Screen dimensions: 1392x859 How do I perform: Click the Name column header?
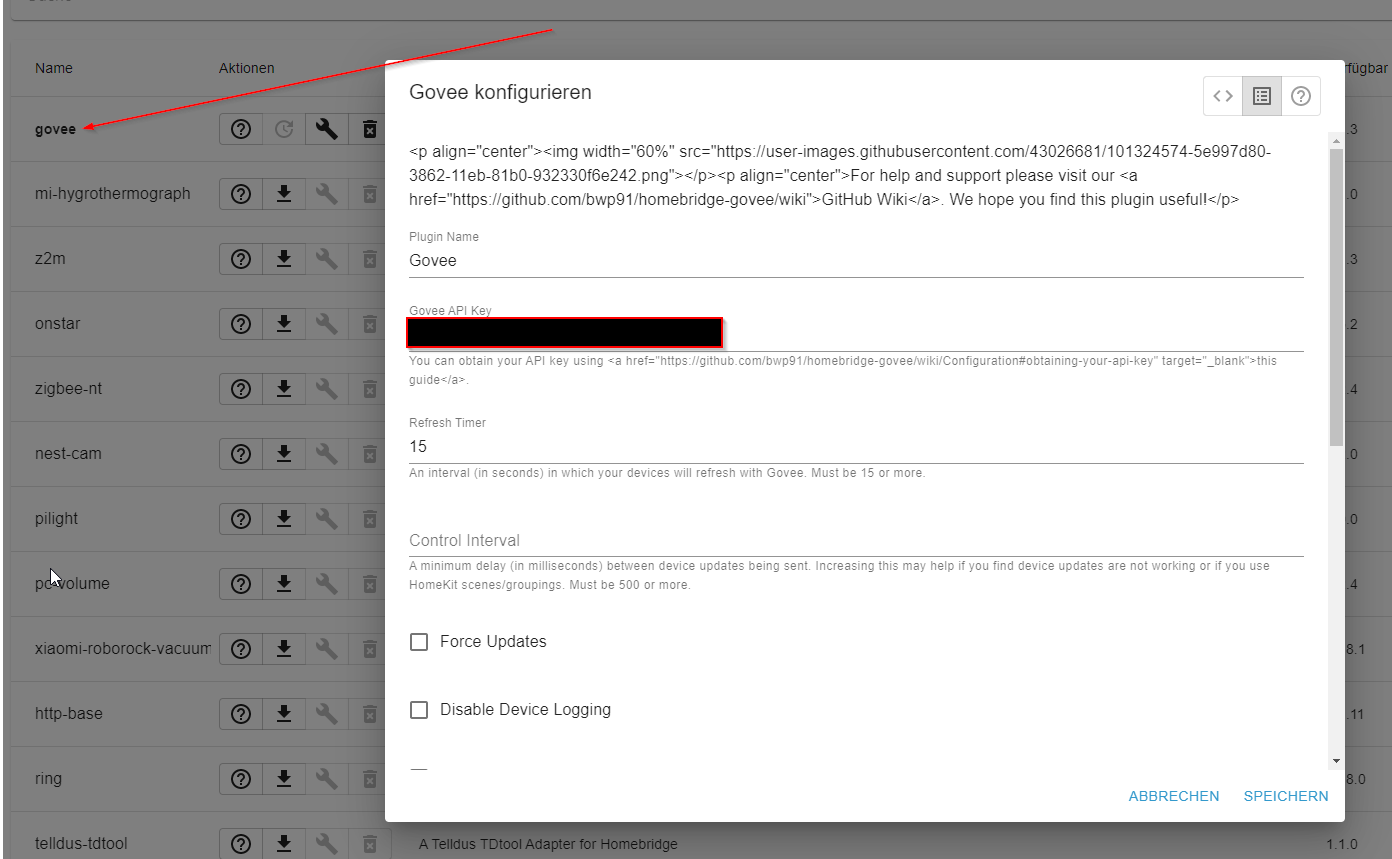pyautogui.click(x=54, y=68)
